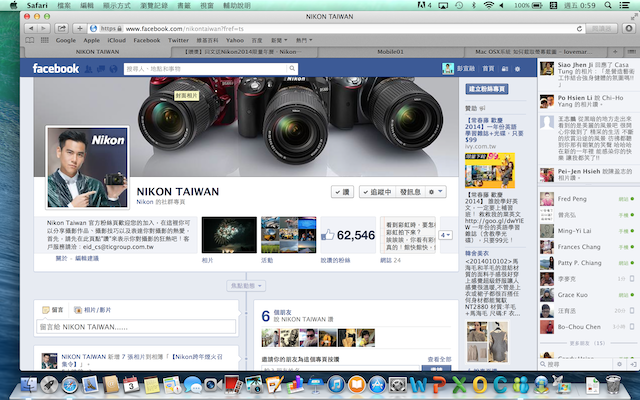The width and height of the screenshot is (640, 400).
Task: Click the 留言給 NIKON TAIWAN post box
Action: coord(136,327)
